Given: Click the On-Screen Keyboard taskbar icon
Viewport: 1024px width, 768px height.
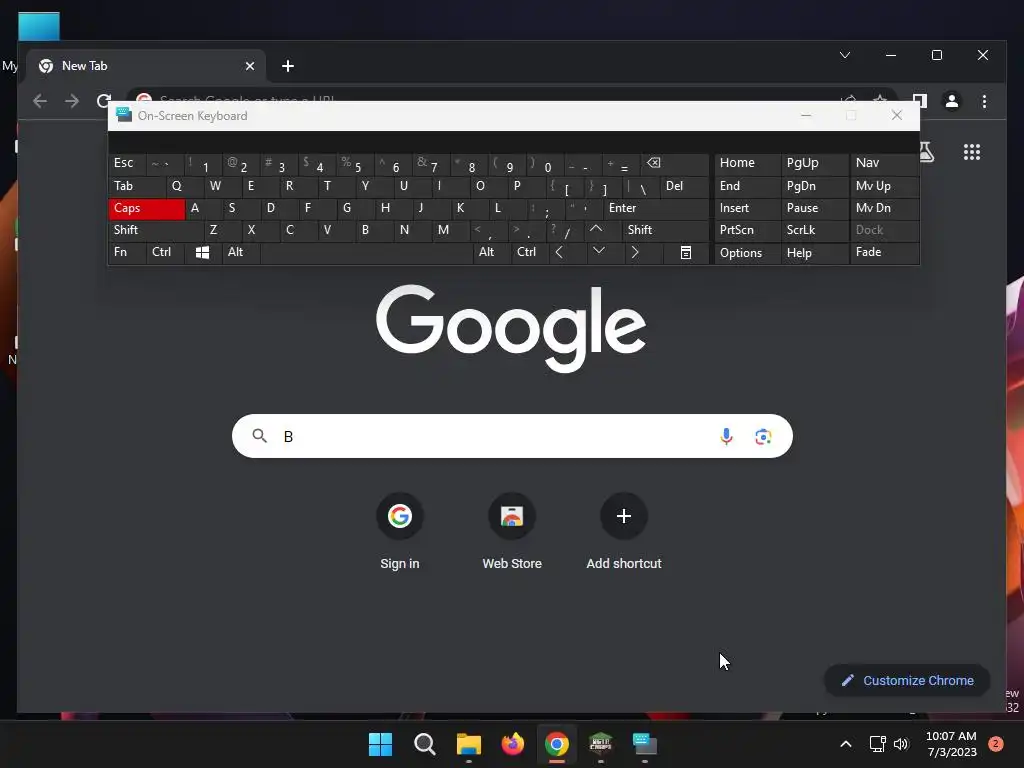Looking at the screenshot, I should click(x=645, y=744).
